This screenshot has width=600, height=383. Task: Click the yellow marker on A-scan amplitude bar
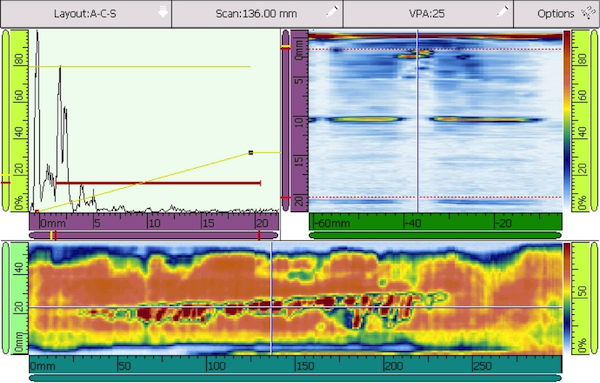tap(5, 176)
